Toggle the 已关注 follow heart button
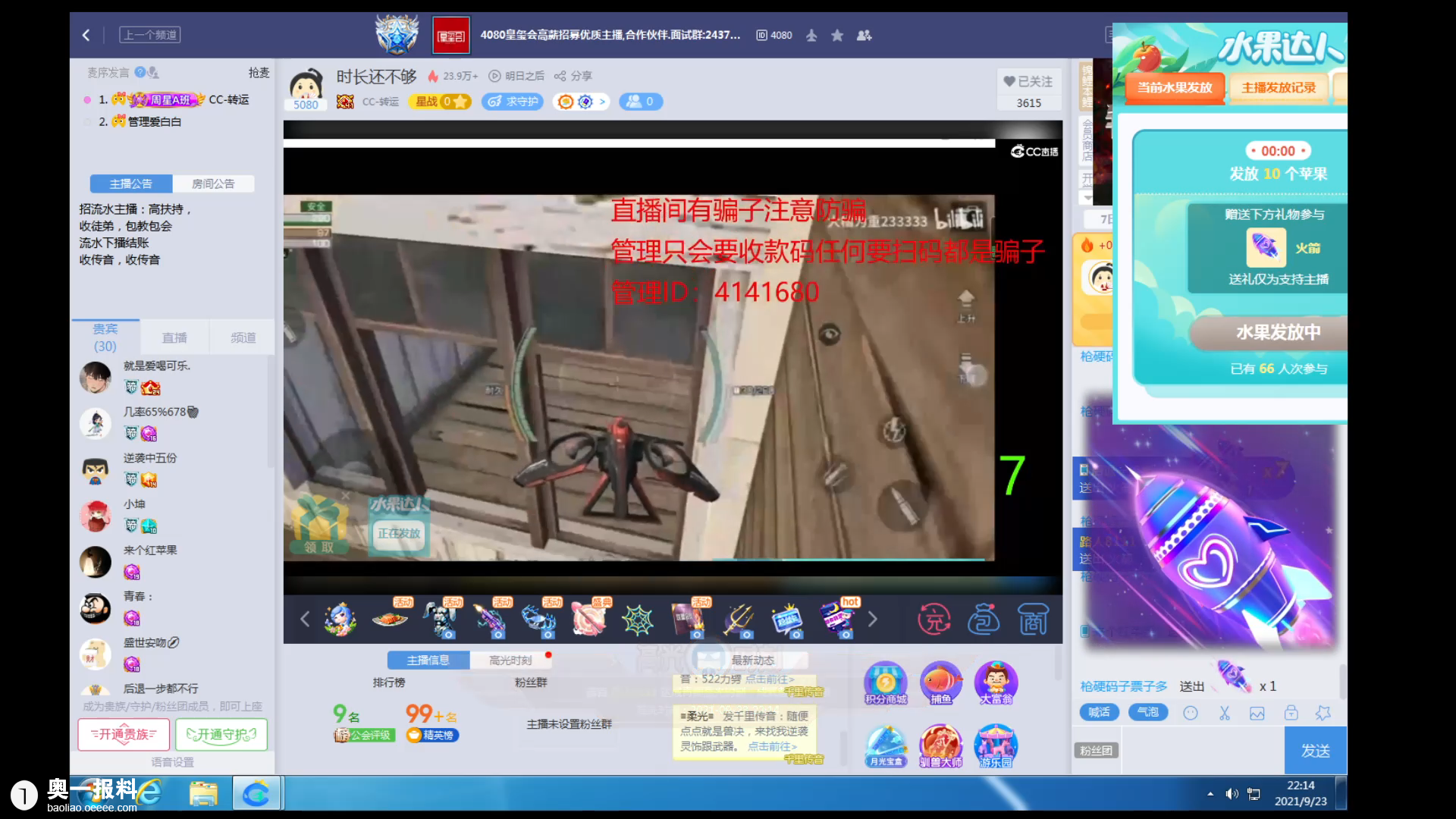1456x819 pixels. [1028, 81]
